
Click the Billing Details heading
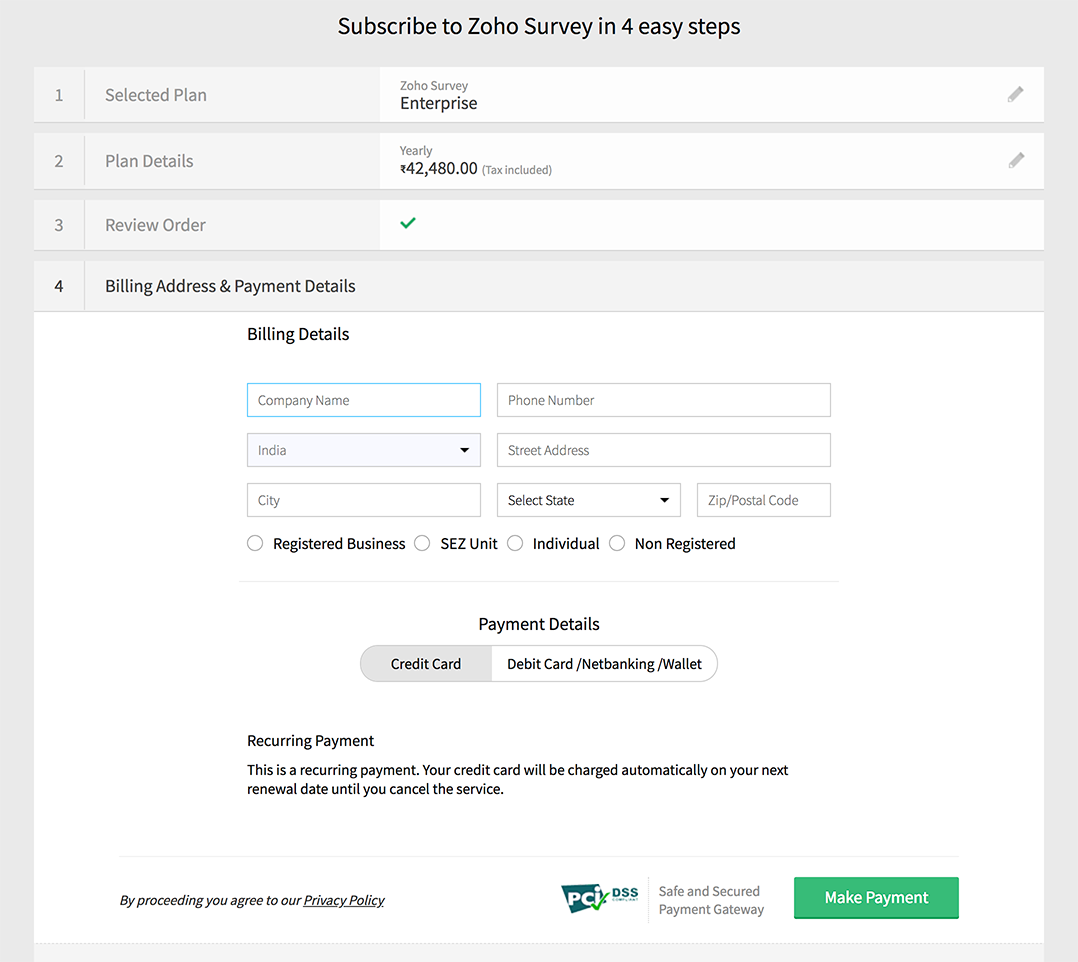pos(298,334)
